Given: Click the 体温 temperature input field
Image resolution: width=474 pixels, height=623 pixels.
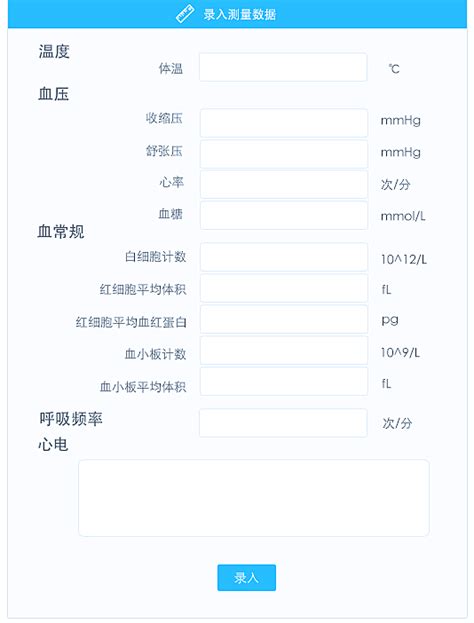Looking at the screenshot, I should point(283,67).
